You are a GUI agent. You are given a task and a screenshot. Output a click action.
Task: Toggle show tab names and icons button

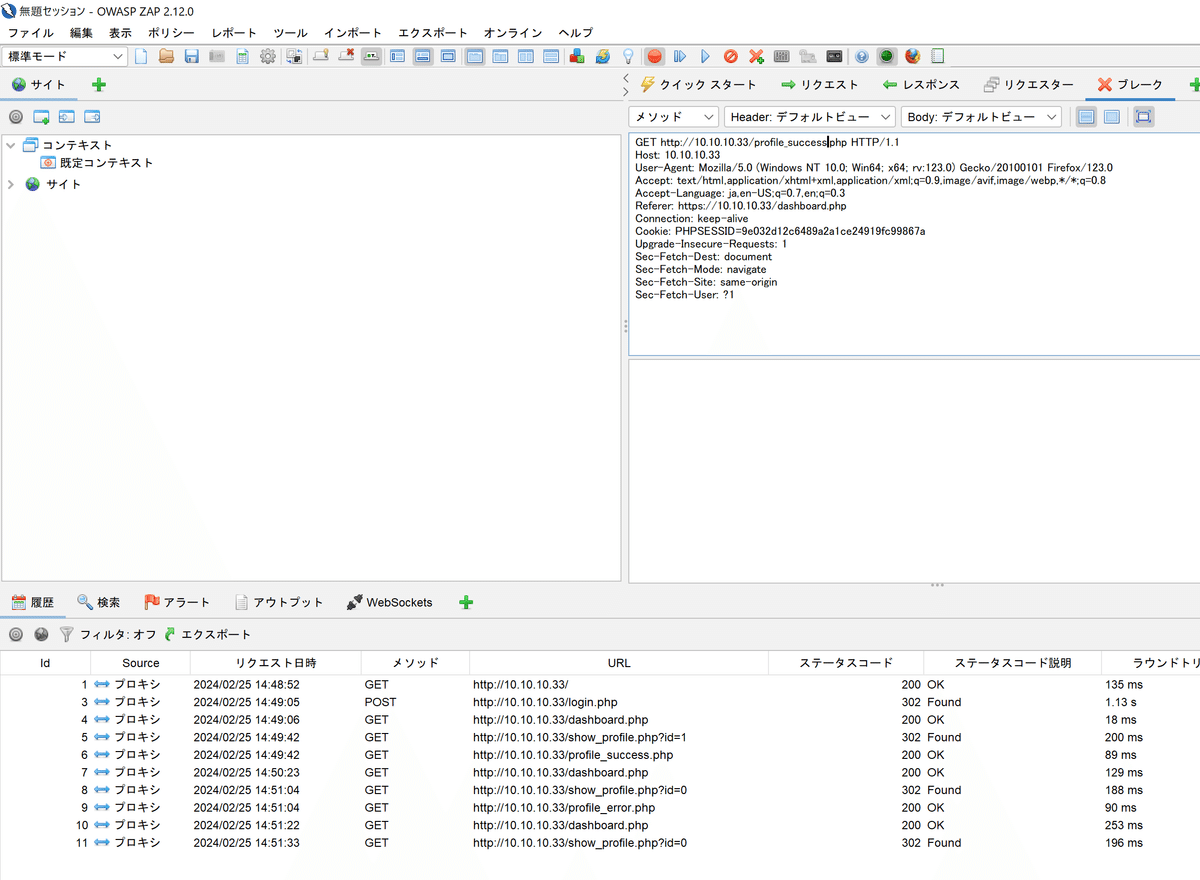click(x=371, y=57)
